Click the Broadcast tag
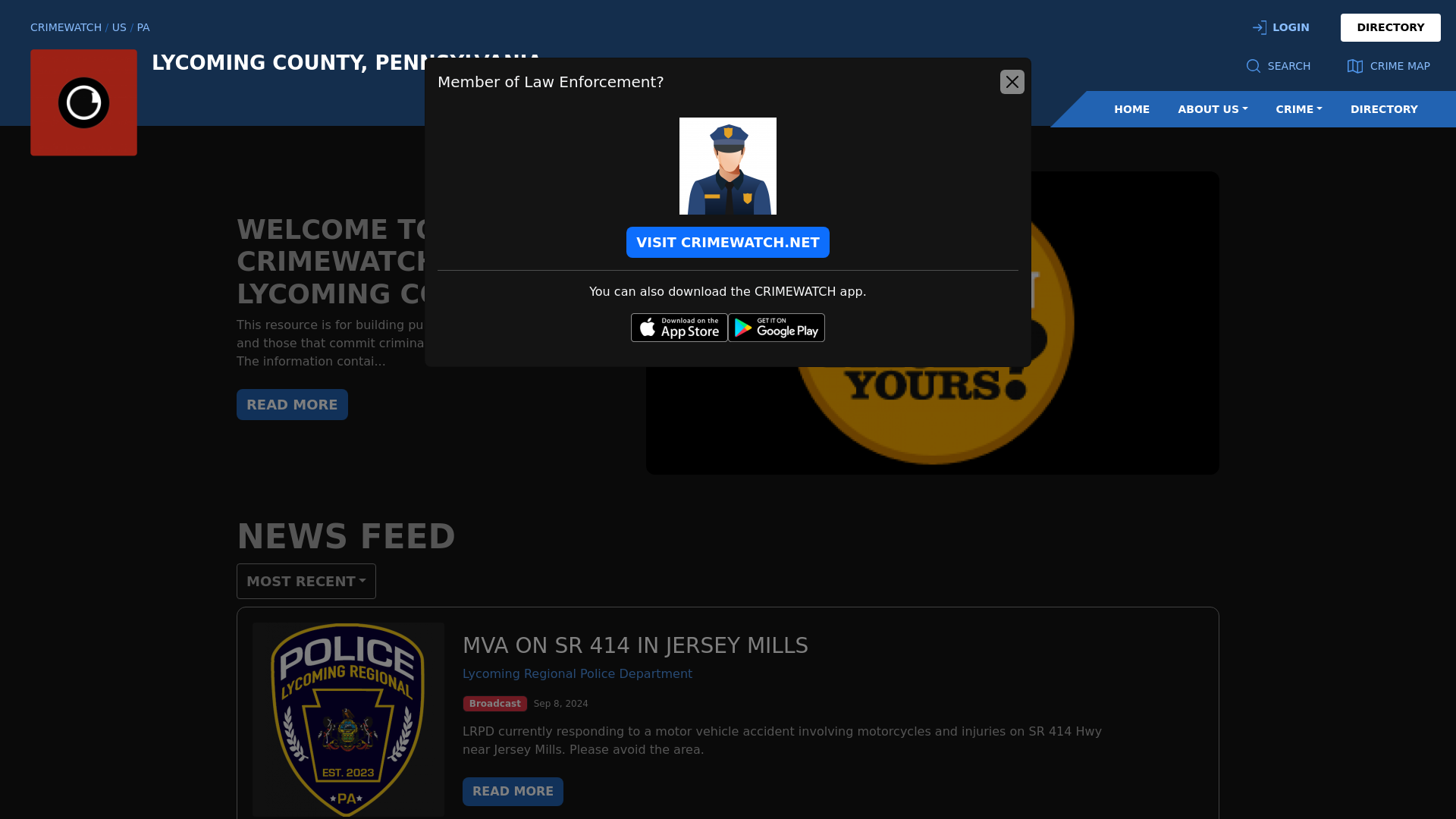The image size is (1456, 819). tap(494, 704)
